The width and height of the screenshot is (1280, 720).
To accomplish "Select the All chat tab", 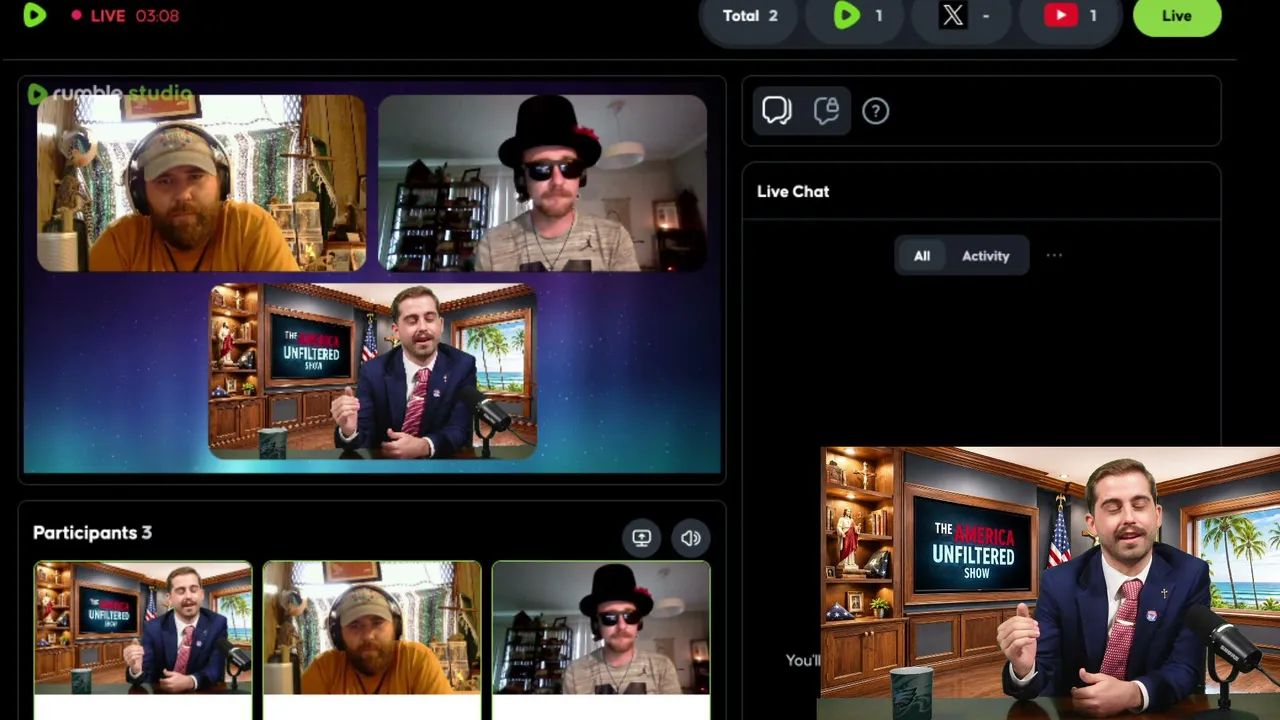I will click(922, 256).
